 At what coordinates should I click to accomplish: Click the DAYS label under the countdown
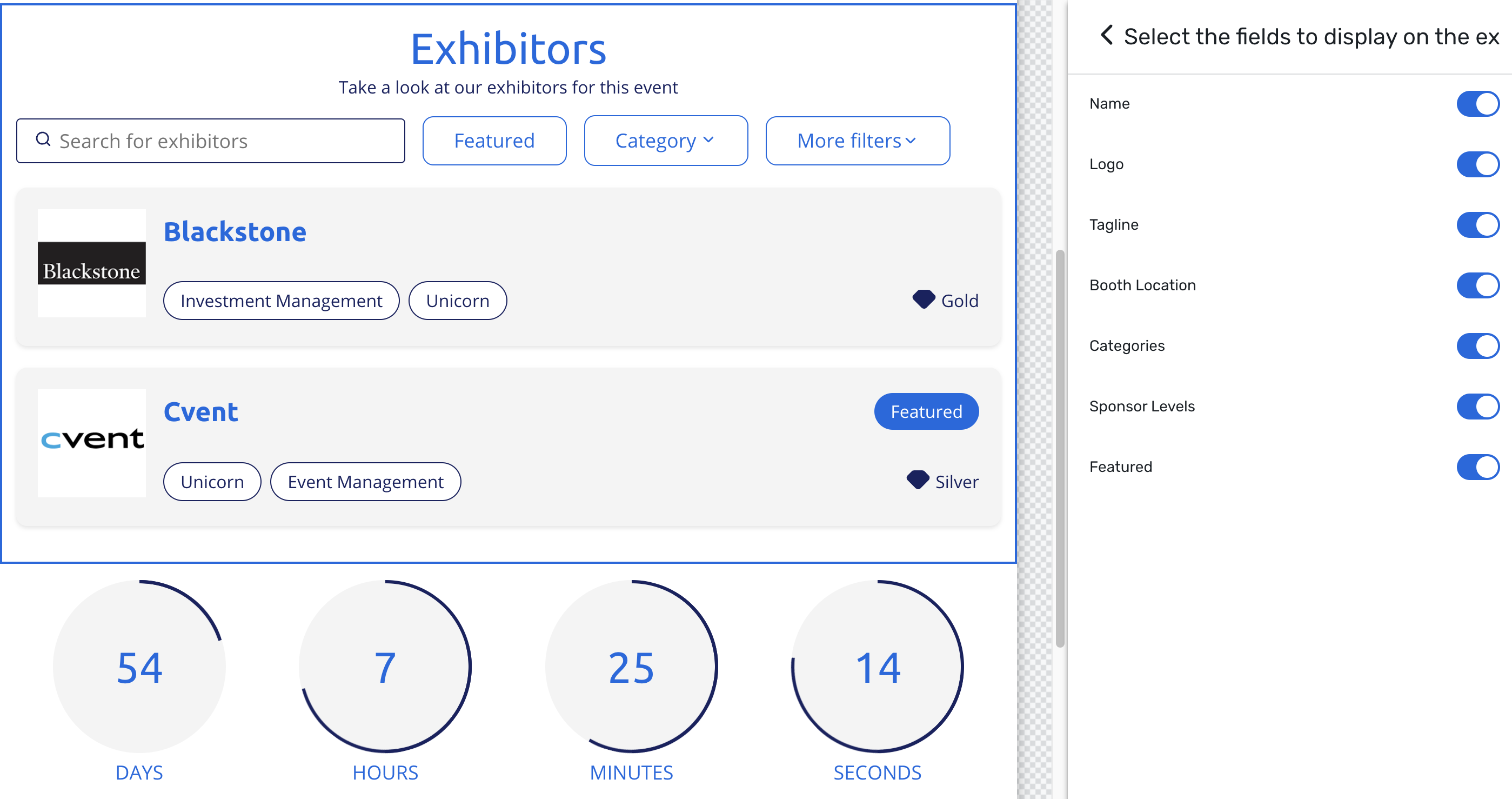139,773
